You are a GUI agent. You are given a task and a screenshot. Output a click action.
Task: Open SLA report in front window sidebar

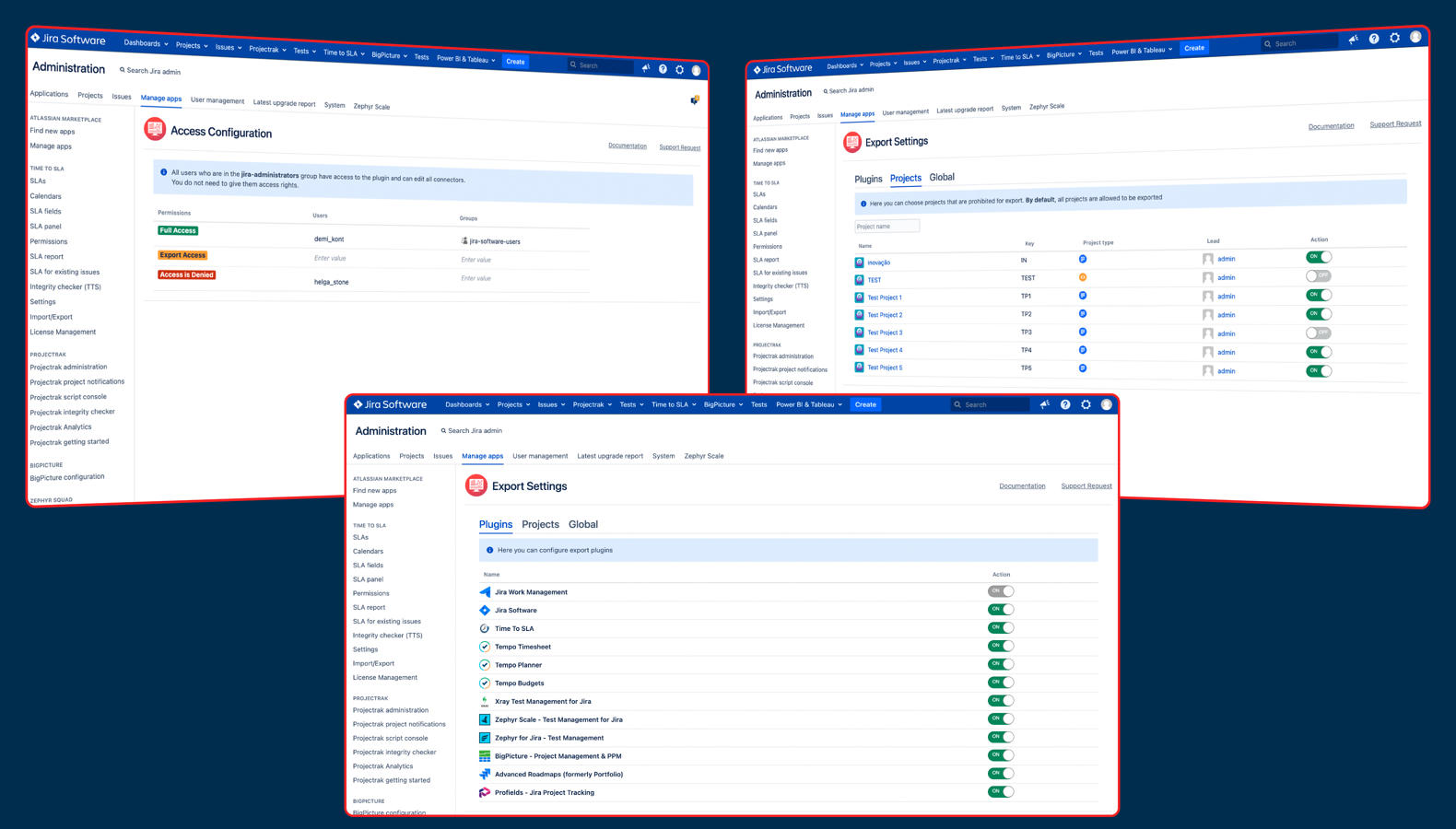[370, 607]
